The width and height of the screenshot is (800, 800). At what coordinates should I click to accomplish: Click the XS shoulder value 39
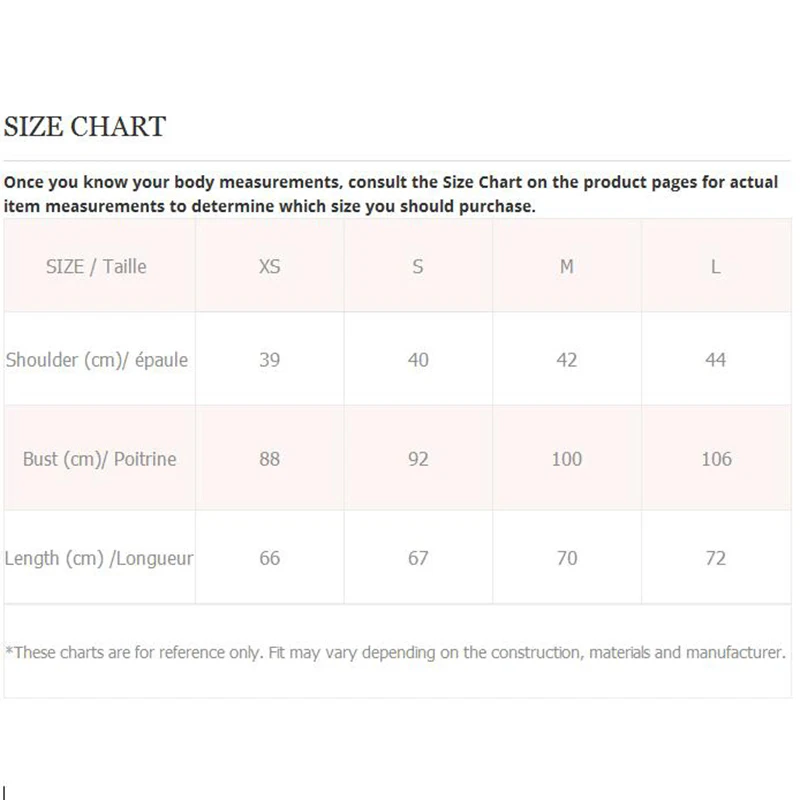pyautogui.click(x=270, y=360)
